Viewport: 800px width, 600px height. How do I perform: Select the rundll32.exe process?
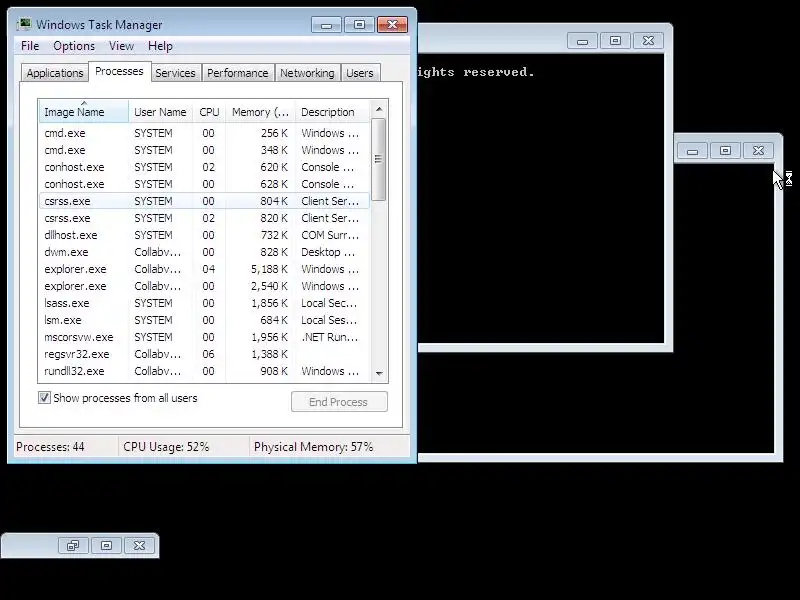[x=204, y=371]
